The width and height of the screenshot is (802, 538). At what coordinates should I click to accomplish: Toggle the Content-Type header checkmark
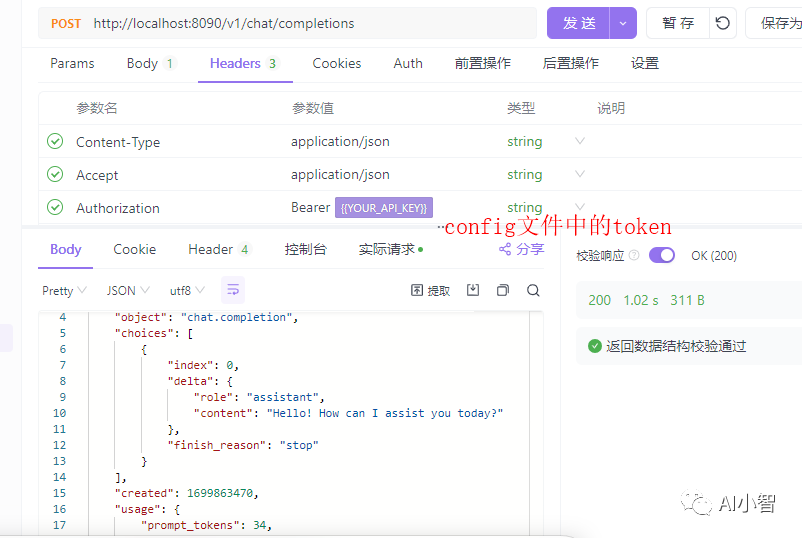click(x=55, y=141)
